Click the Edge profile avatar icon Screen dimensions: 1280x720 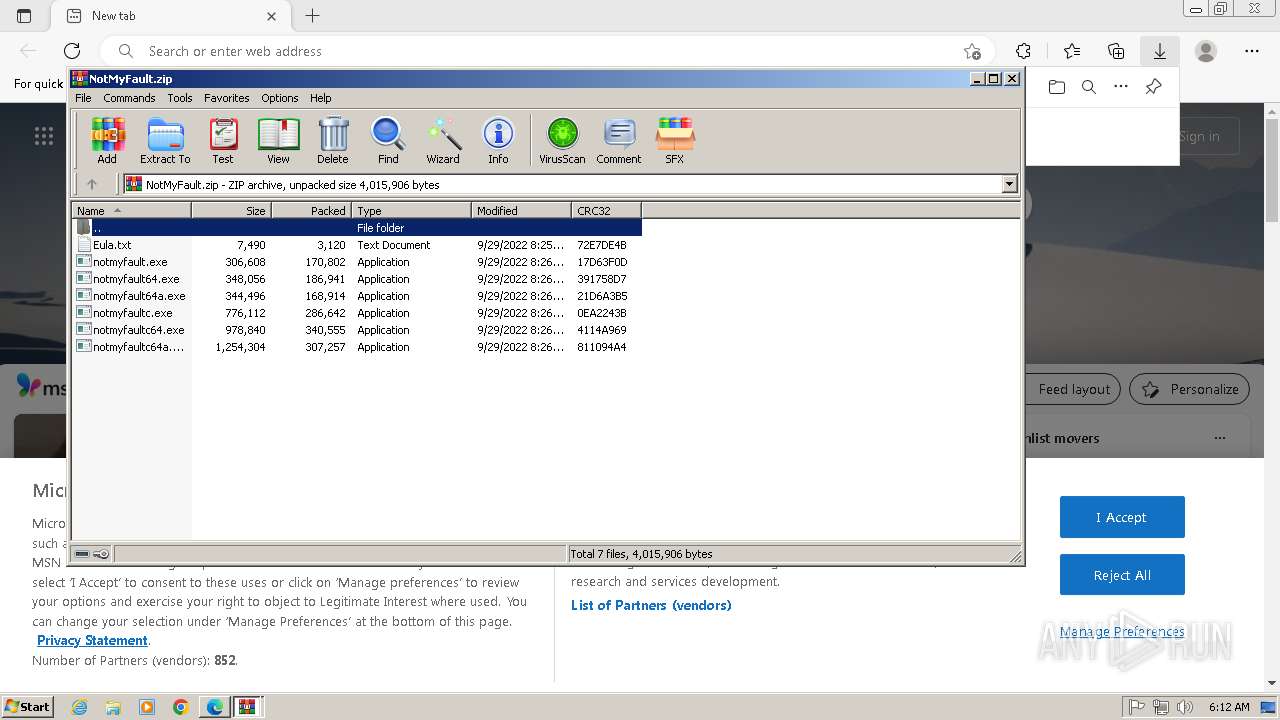pos(1206,51)
